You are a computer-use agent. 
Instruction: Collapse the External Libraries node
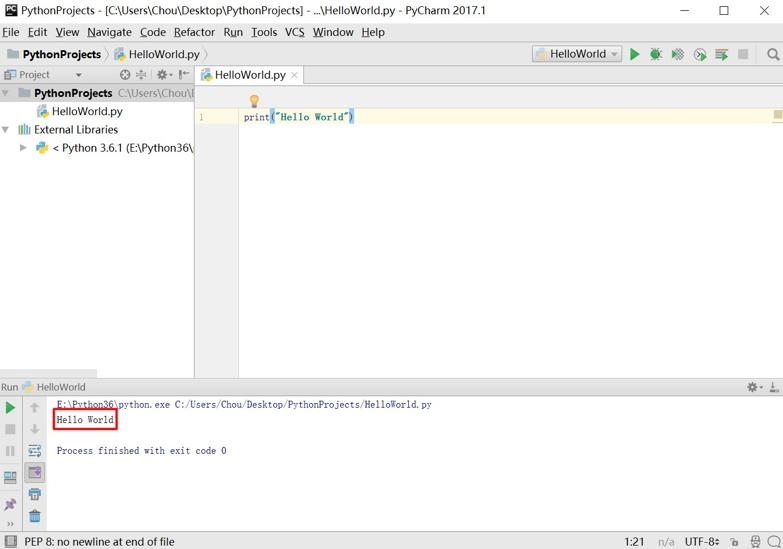[x=5, y=129]
